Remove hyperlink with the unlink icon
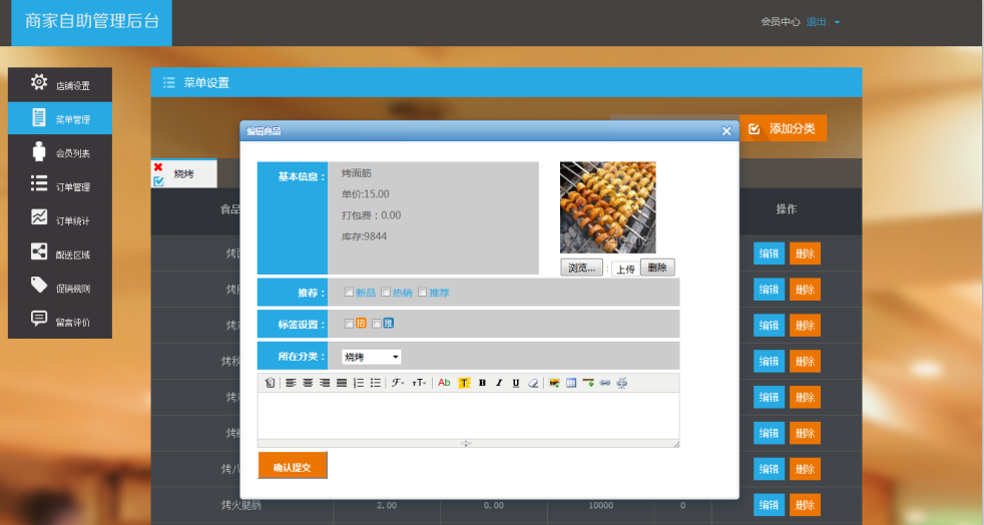The image size is (984, 525). pos(622,383)
